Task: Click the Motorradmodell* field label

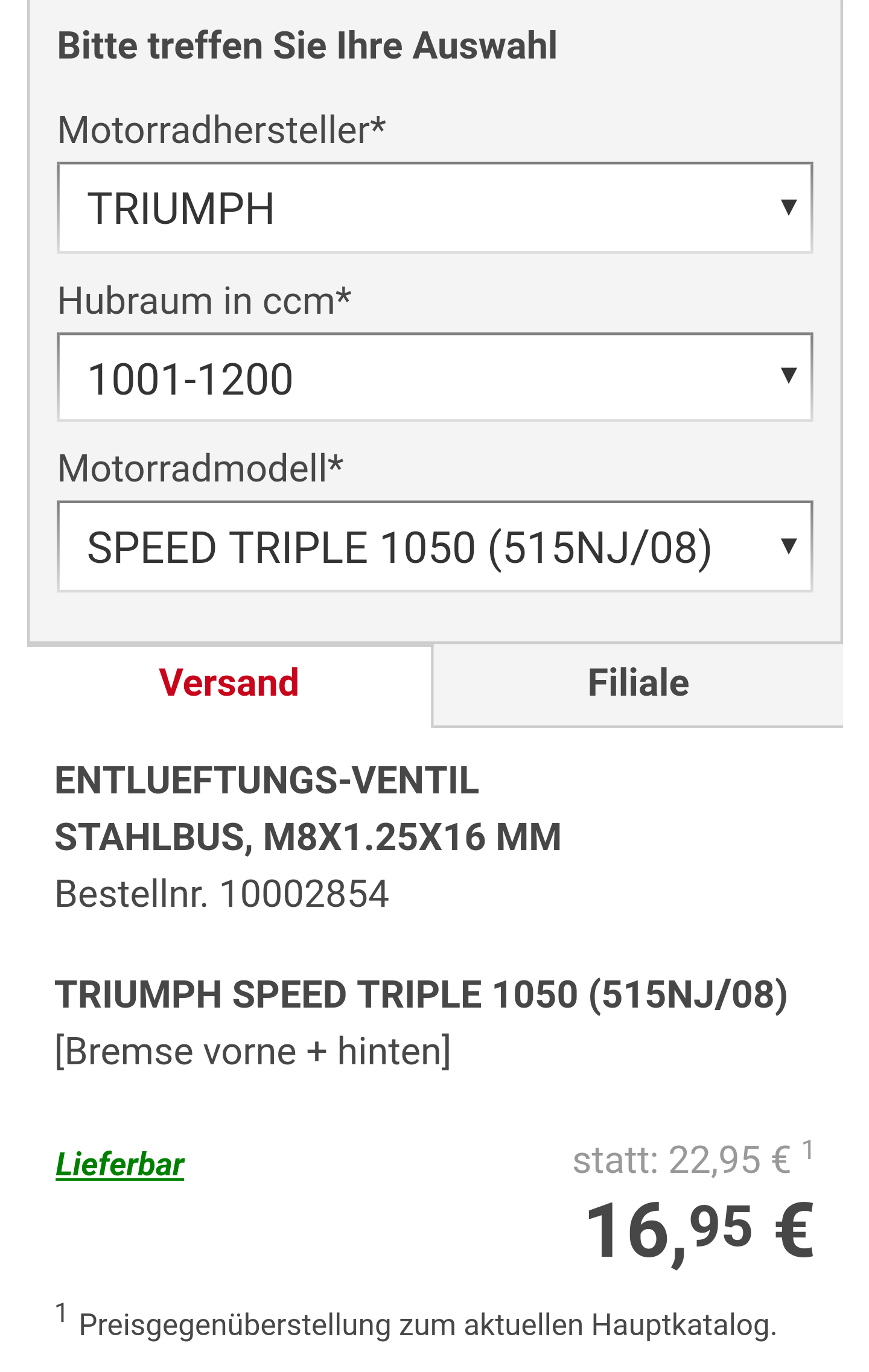Action: pyautogui.click(x=200, y=468)
